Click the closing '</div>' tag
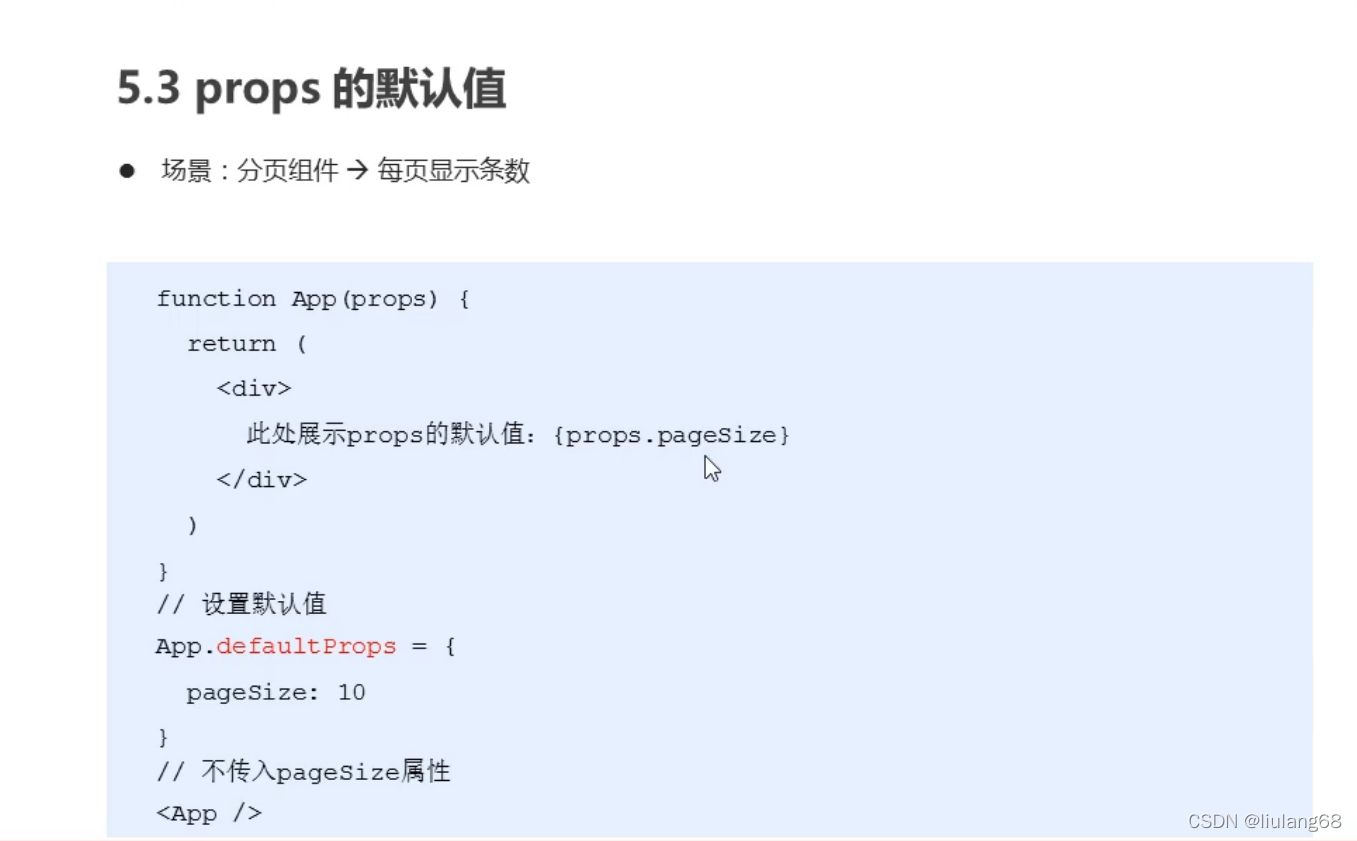 pyautogui.click(x=261, y=480)
